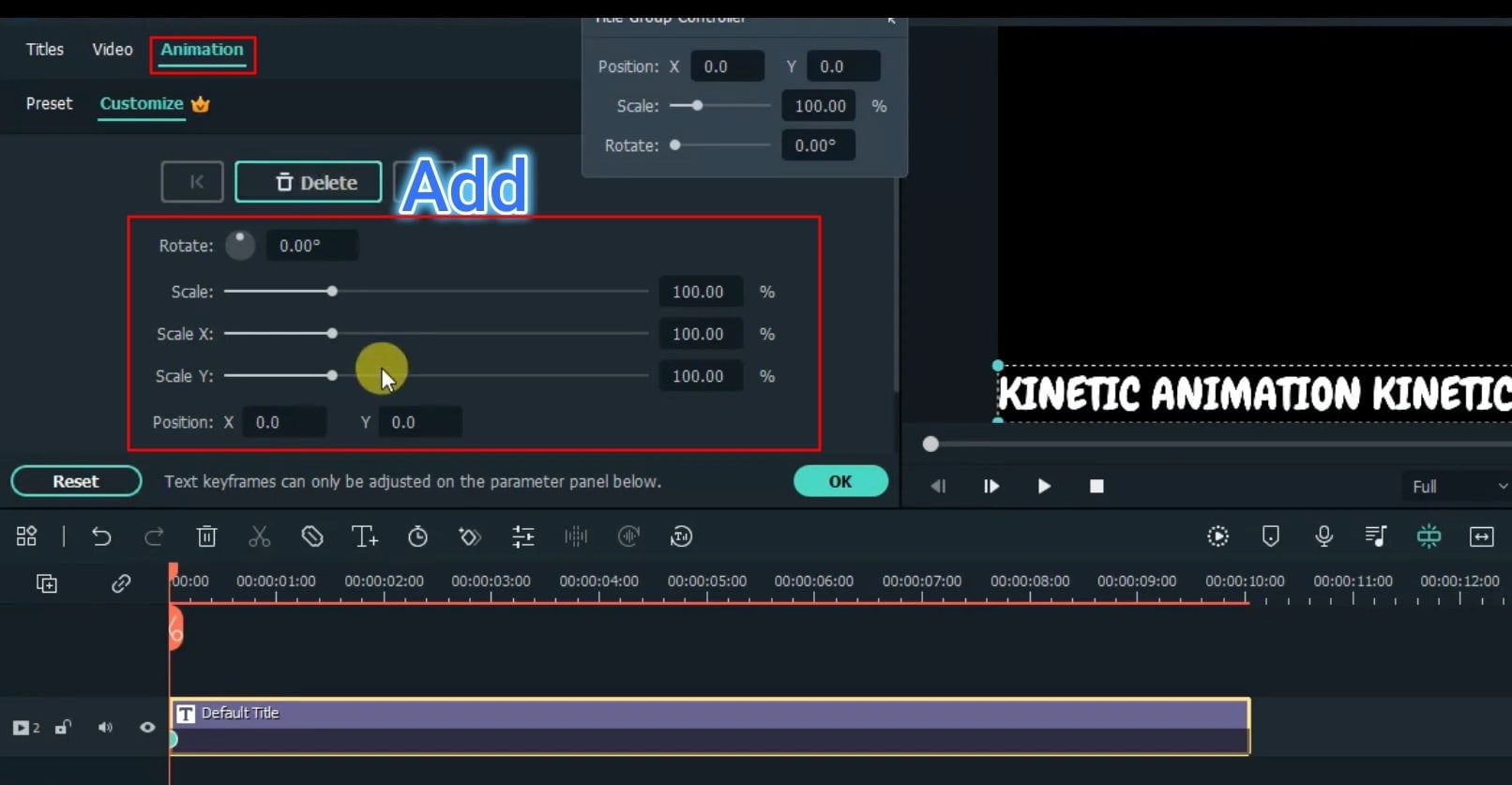Viewport: 1512px width, 785px height.
Task: Click the 00:00:05:00 mark on the ruler
Action: pos(706,581)
